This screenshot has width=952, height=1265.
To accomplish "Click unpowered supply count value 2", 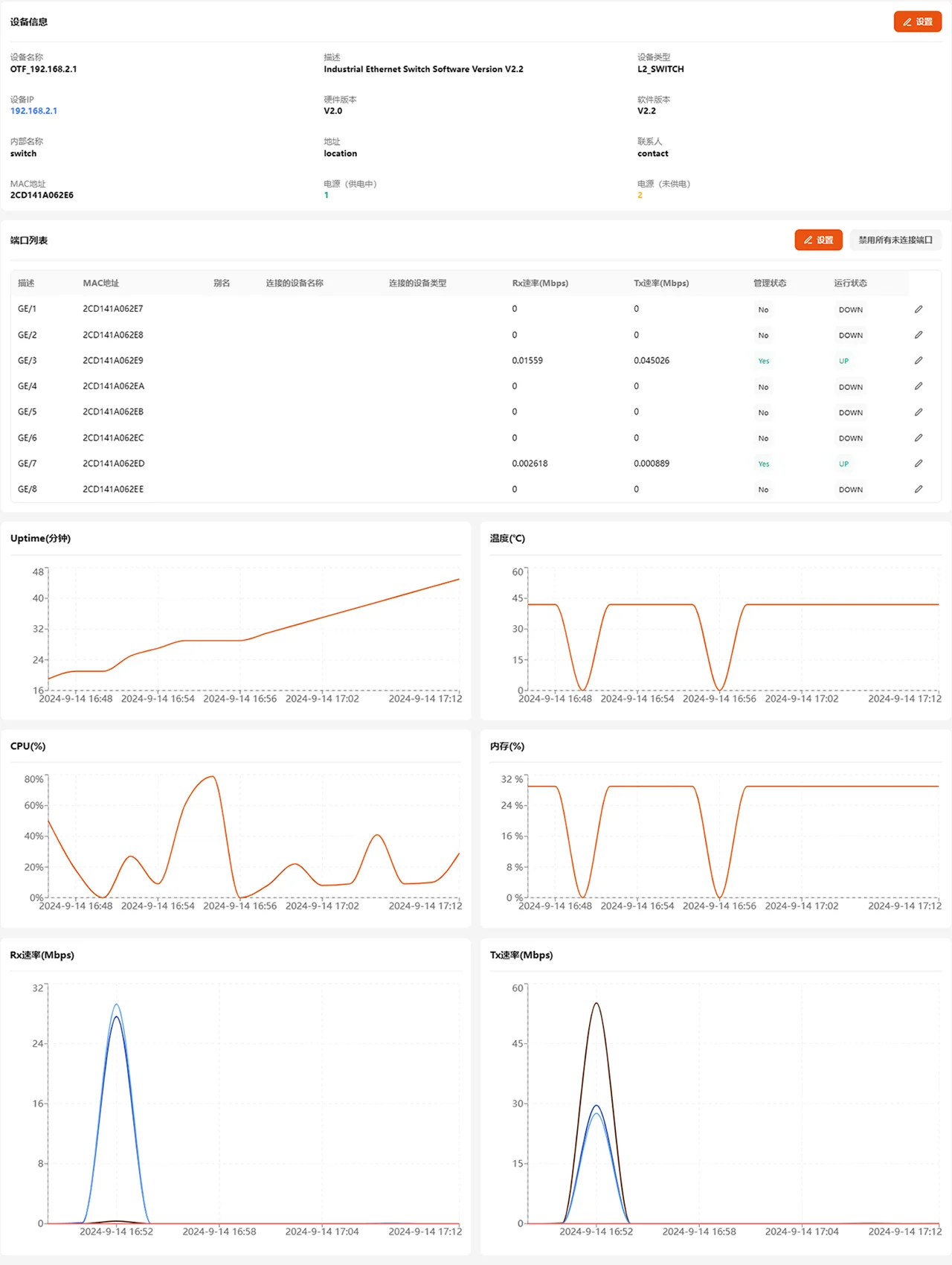I will [x=640, y=195].
